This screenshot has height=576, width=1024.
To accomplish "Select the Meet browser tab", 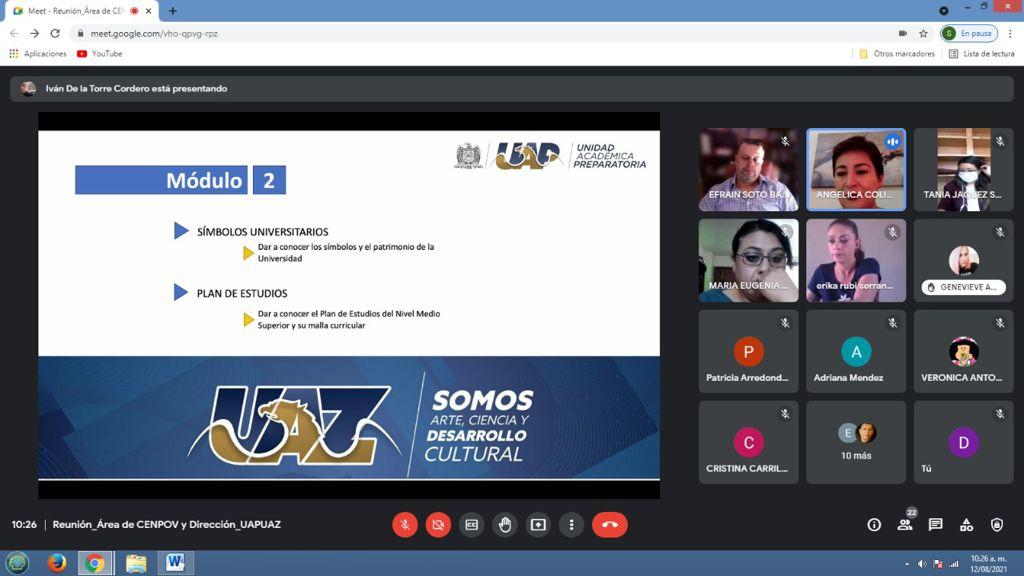I will 75,11.
